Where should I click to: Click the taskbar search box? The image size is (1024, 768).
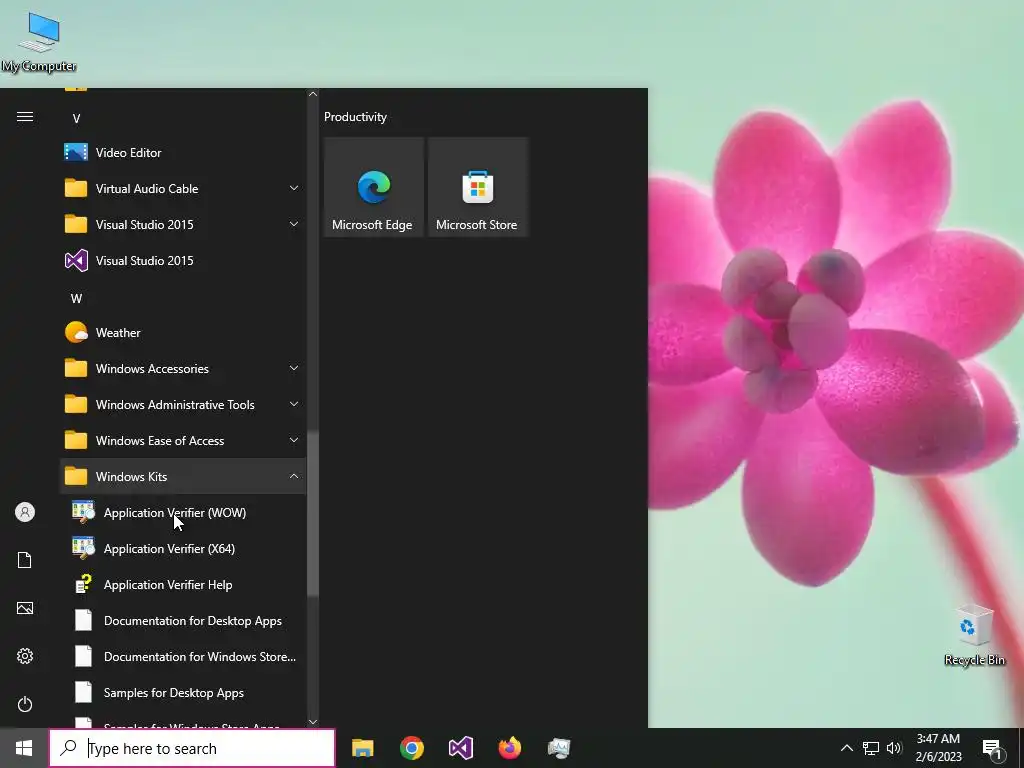[x=192, y=748]
